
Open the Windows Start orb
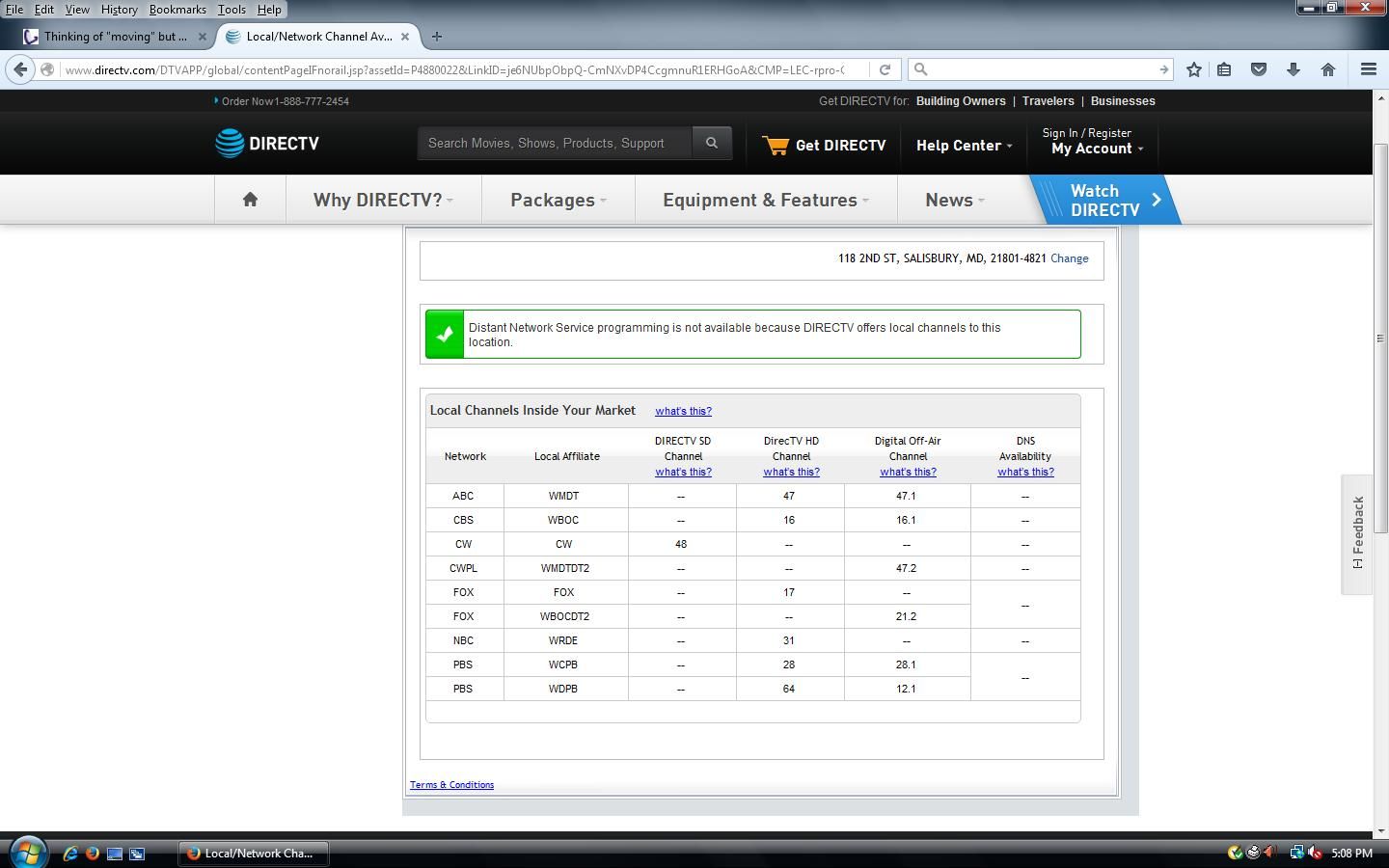(x=28, y=853)
